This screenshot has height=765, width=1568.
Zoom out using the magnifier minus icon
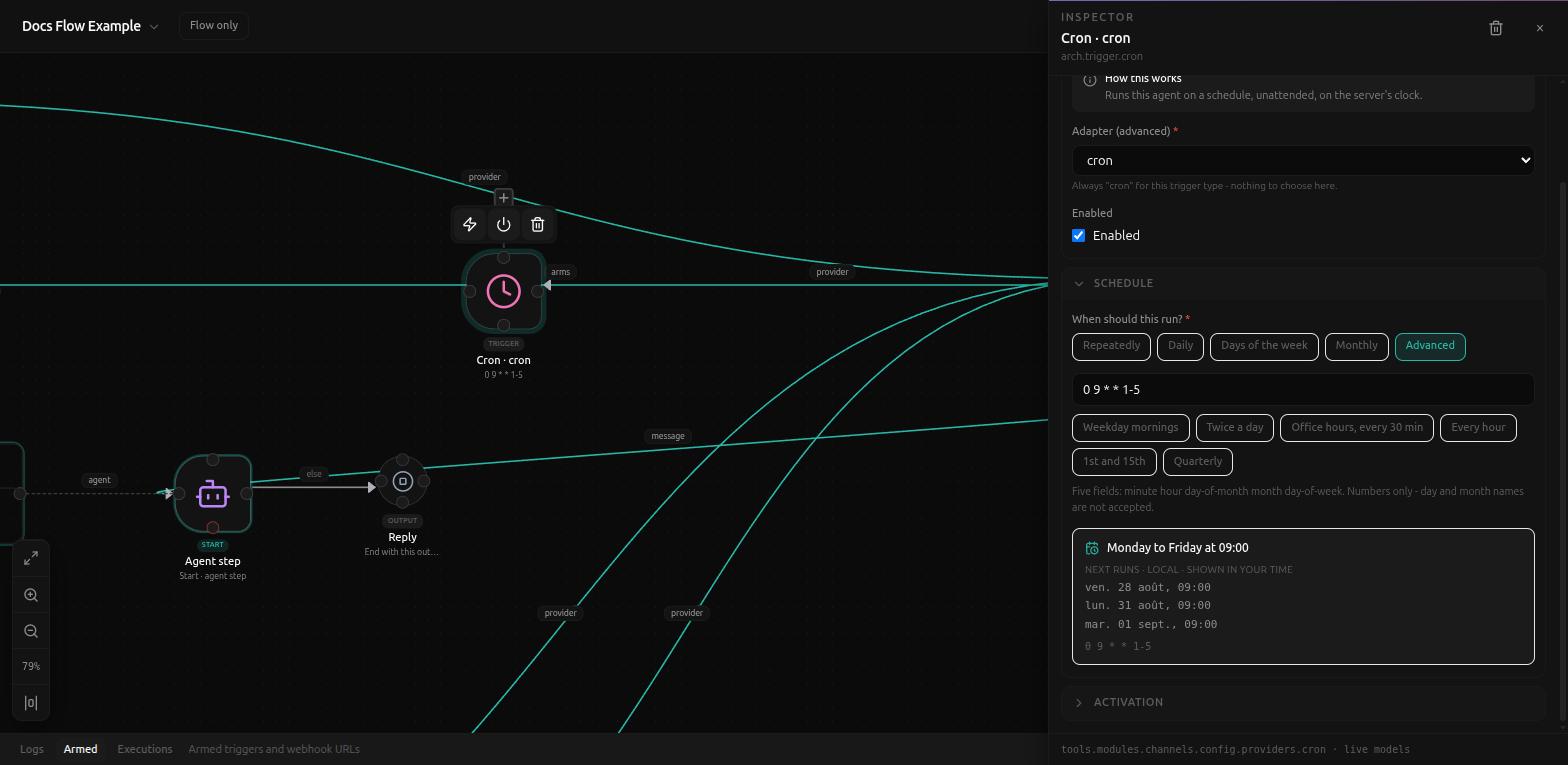(x=31, y=631)
